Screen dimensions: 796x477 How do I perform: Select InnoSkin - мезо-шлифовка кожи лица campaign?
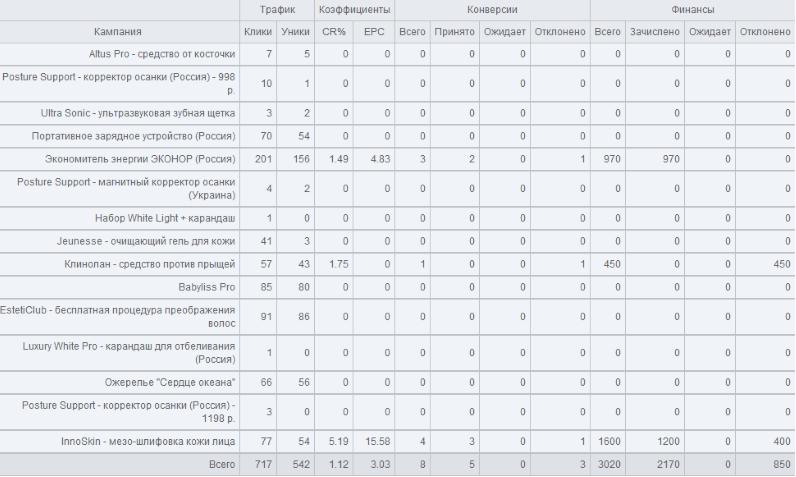148,441
